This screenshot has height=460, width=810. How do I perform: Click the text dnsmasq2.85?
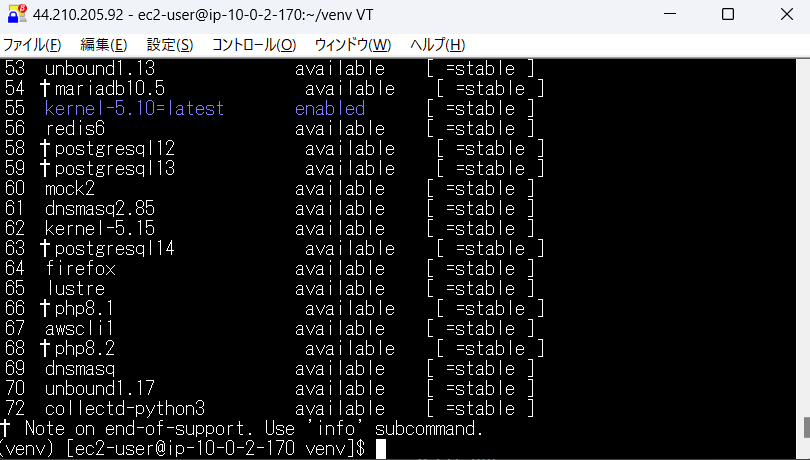tap(100, 208)
